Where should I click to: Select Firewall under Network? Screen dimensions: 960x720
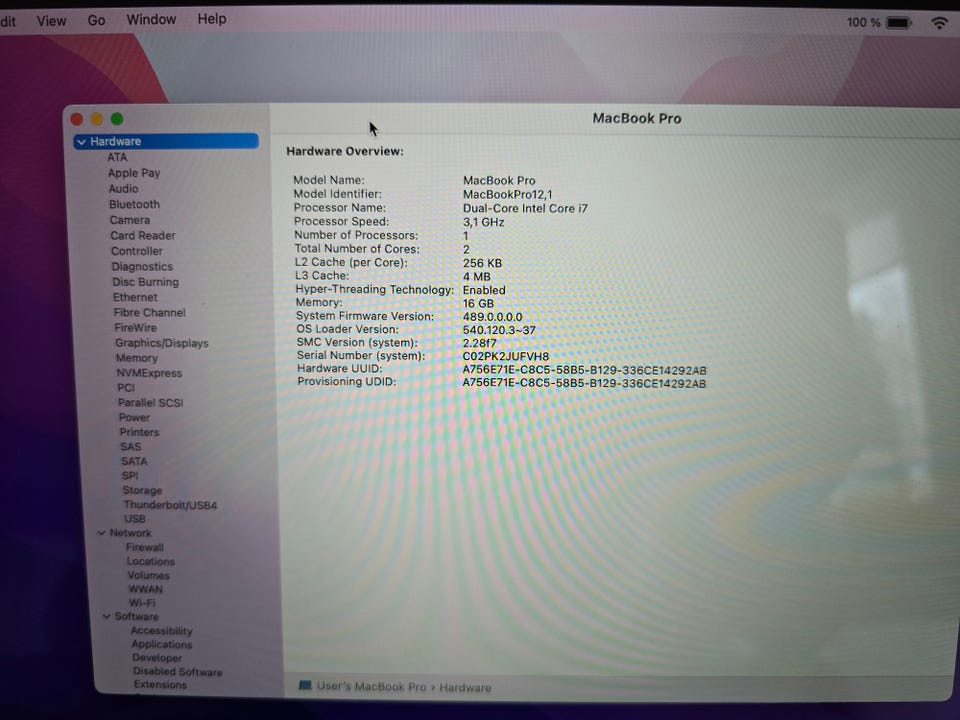tap(145, 547)
